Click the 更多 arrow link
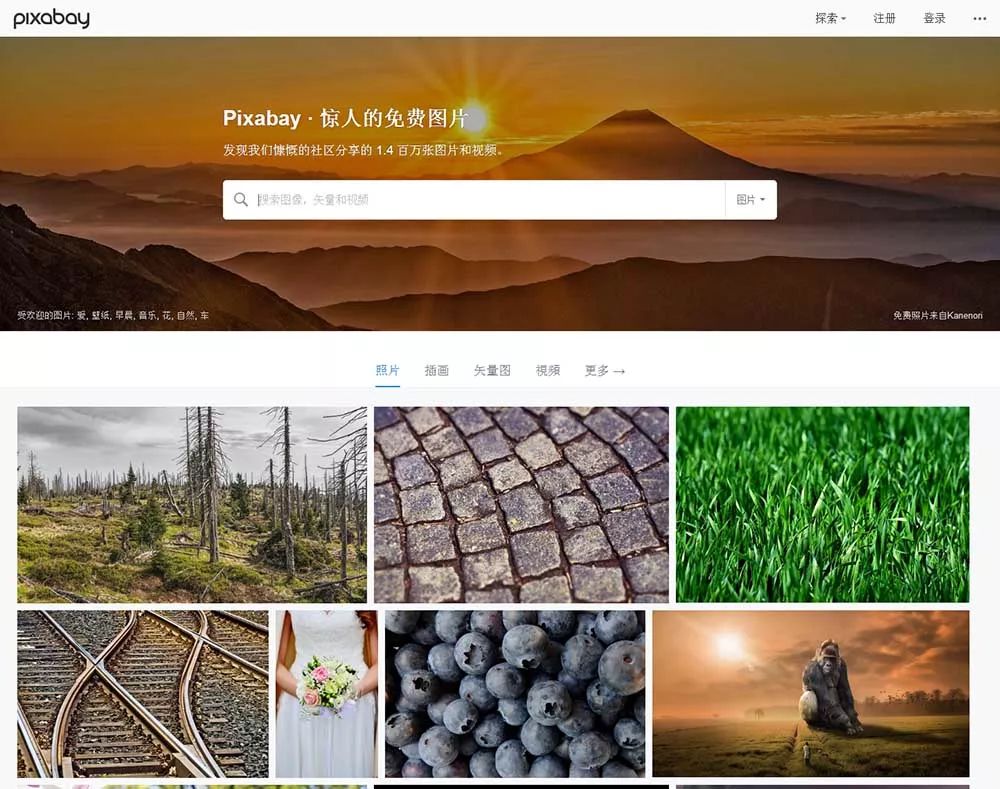Image resolution: width=1000 pixels, height=789 pixels. point(605,371)
